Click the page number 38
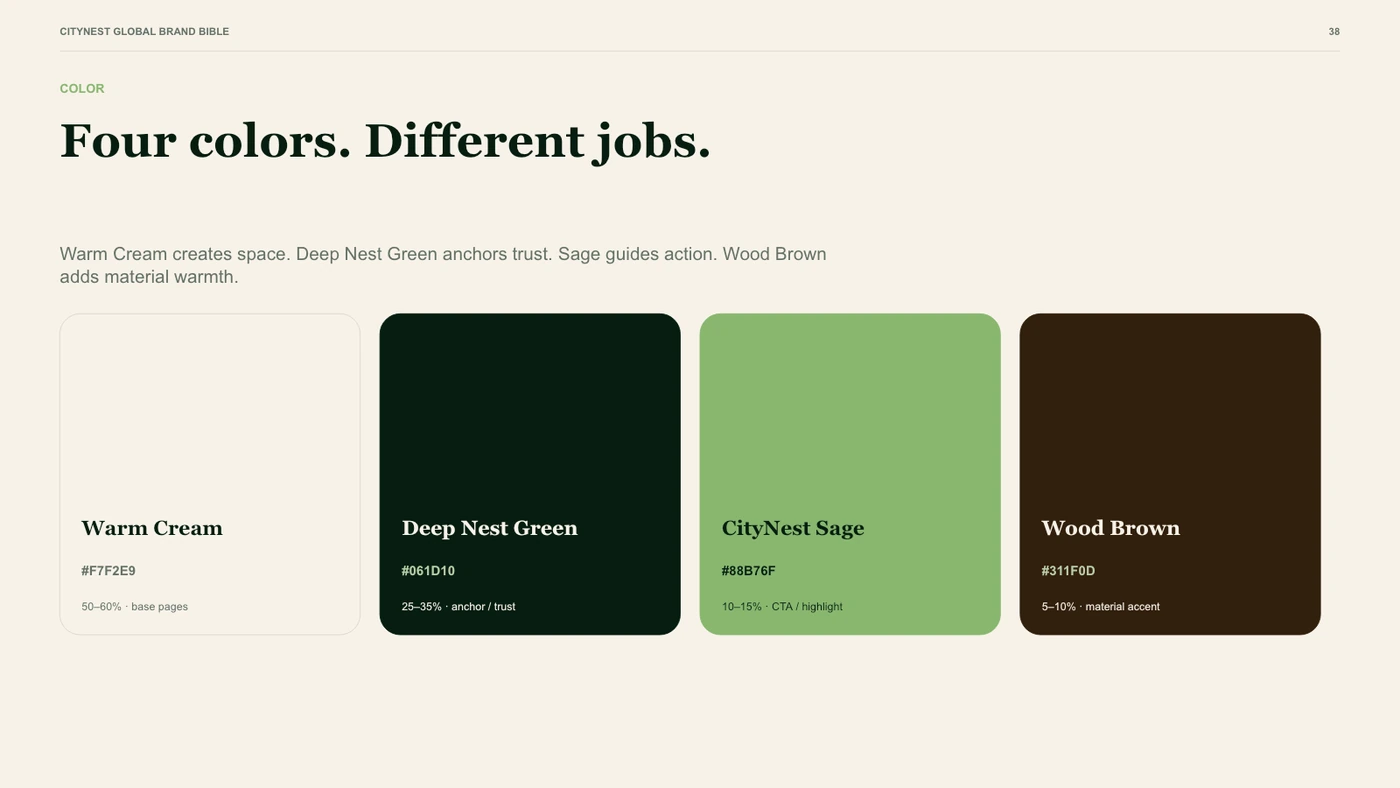 pyautogui.click(x=1334, y=32)
